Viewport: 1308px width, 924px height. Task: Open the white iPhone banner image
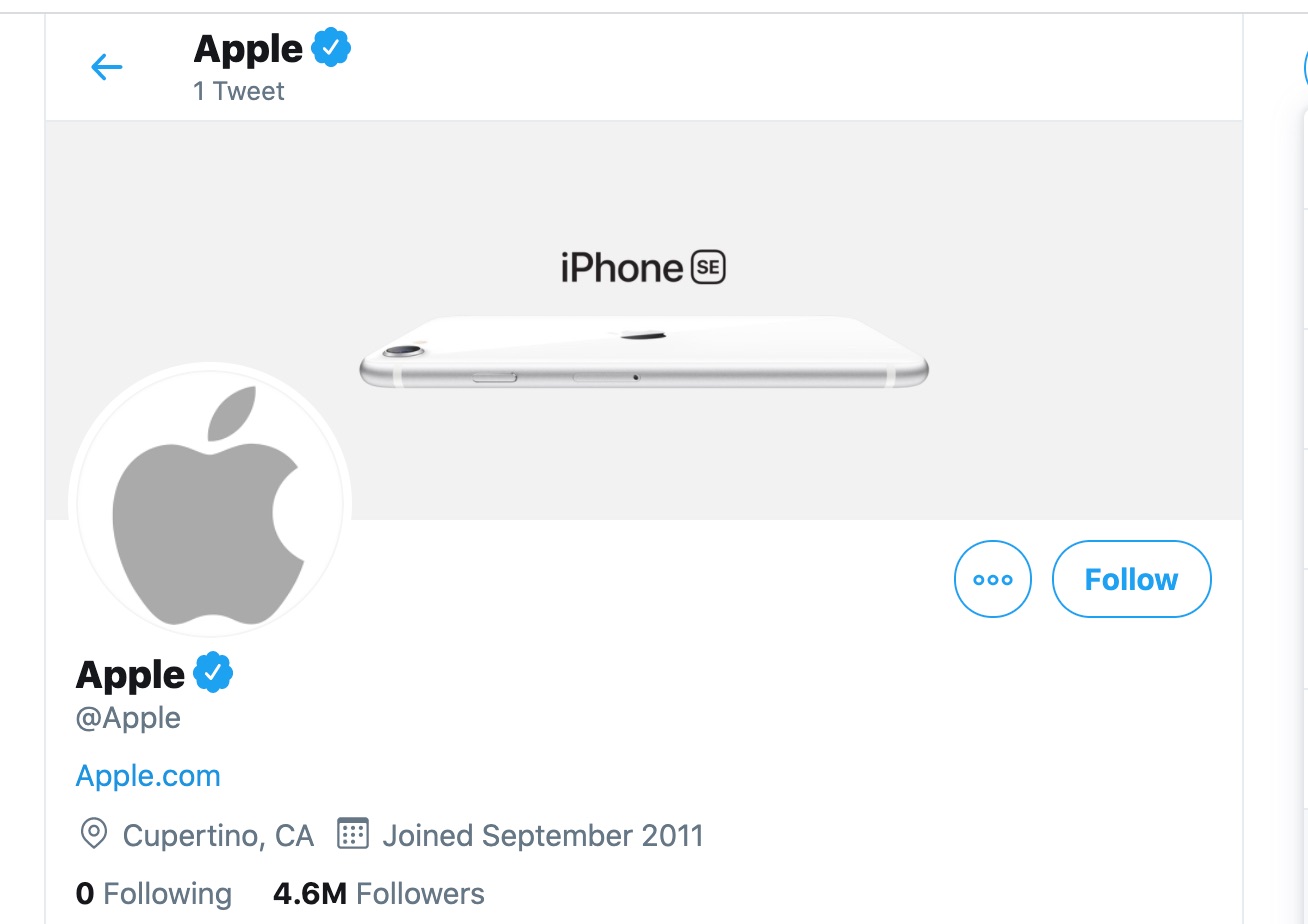(x=644, y=351)
